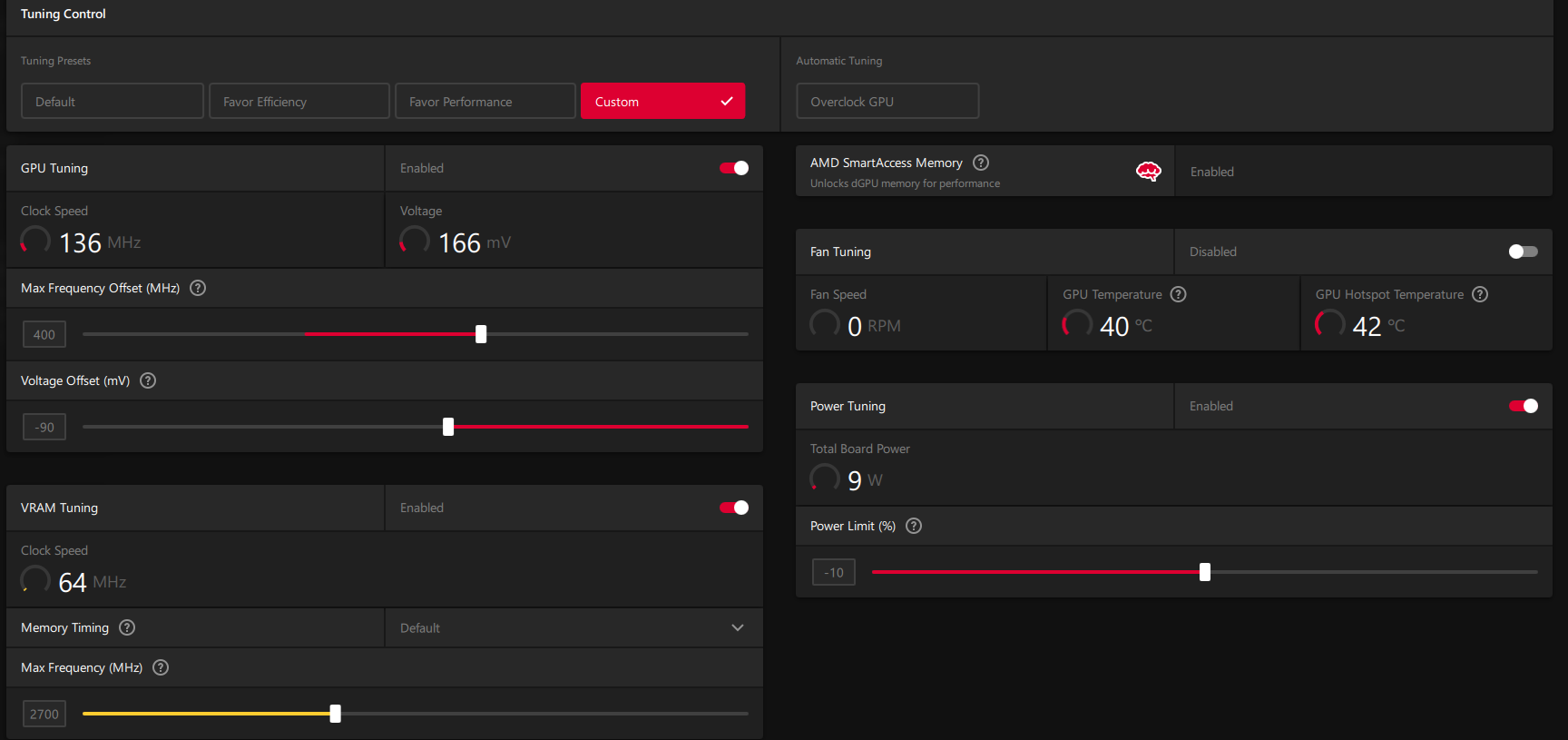
Task: Click the Voltage Offset value field -90
Action: coord(44,427)
